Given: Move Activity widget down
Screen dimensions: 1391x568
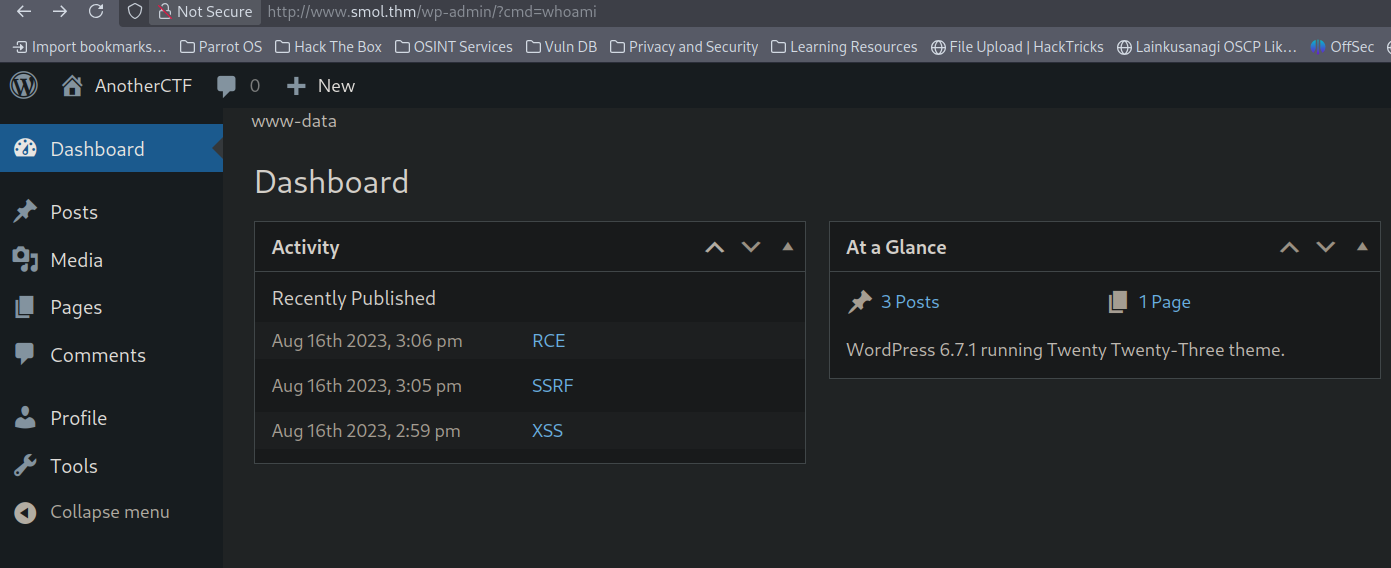Looking at the screenshot, I should pyautogui.click(x=751, y=247).
